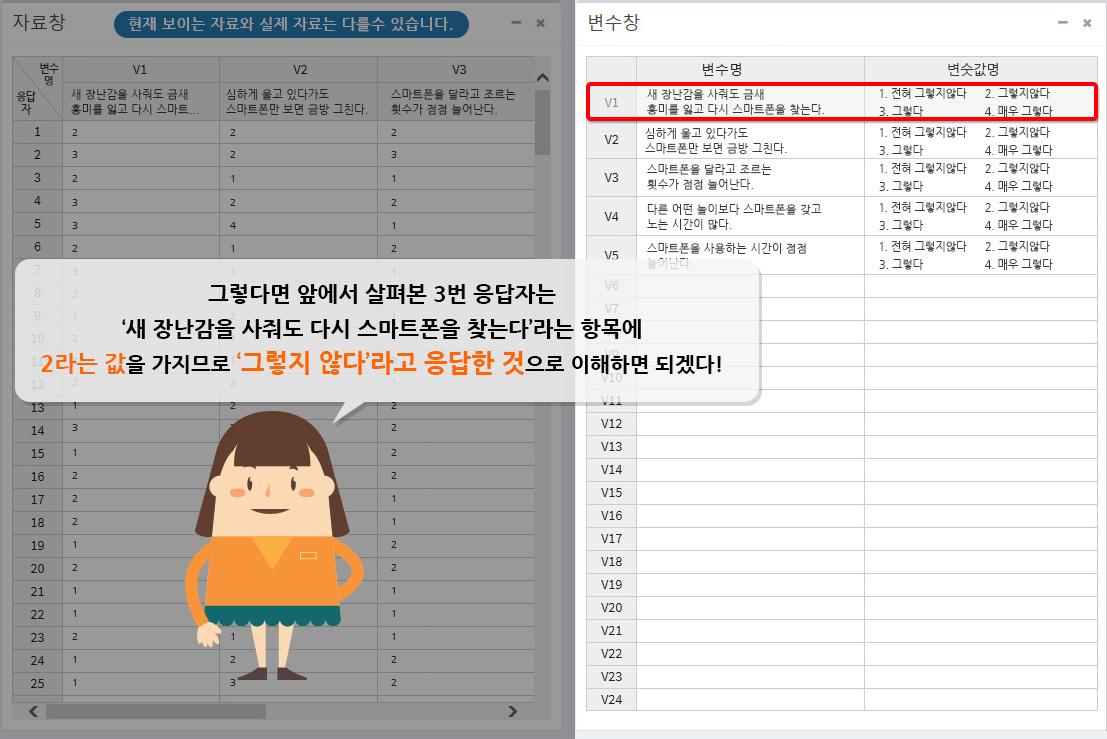Minimize the 변수창 window

pyautogui.click(x=1063, y=23)
